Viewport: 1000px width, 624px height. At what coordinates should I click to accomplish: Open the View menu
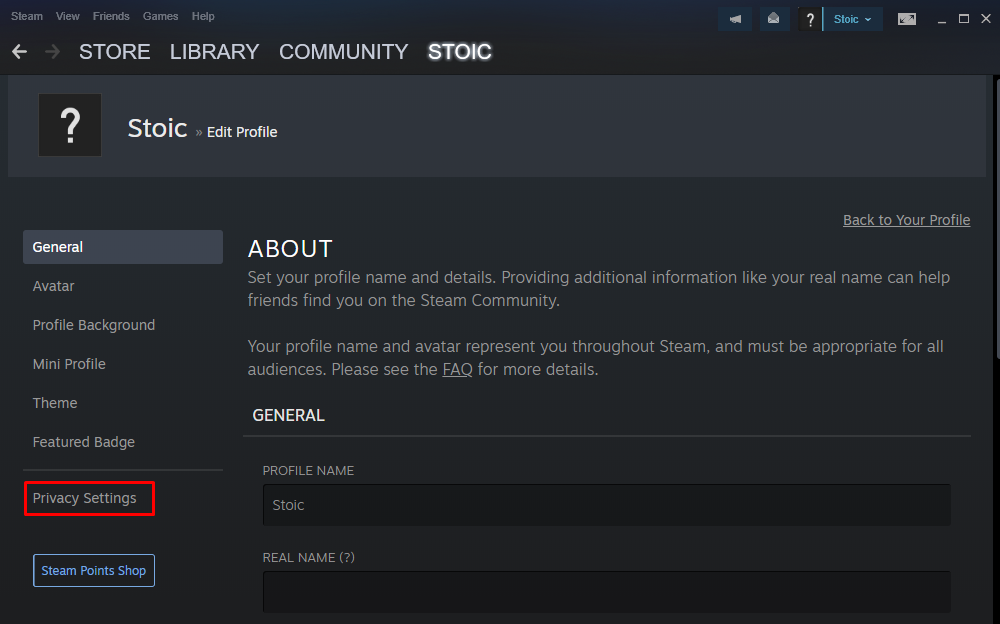point(68,16)
